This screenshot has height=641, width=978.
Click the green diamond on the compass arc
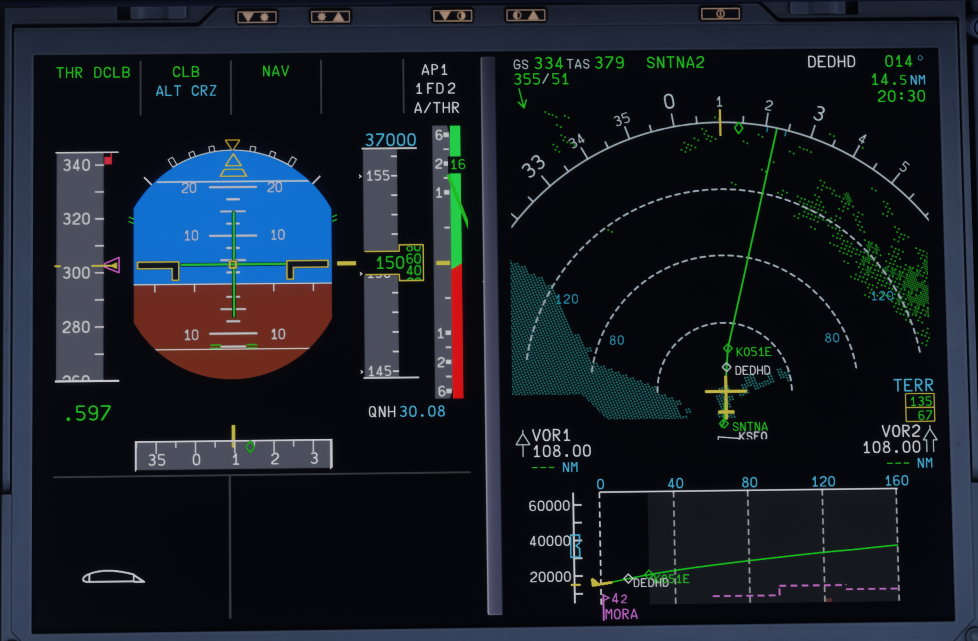coord(738,128)
